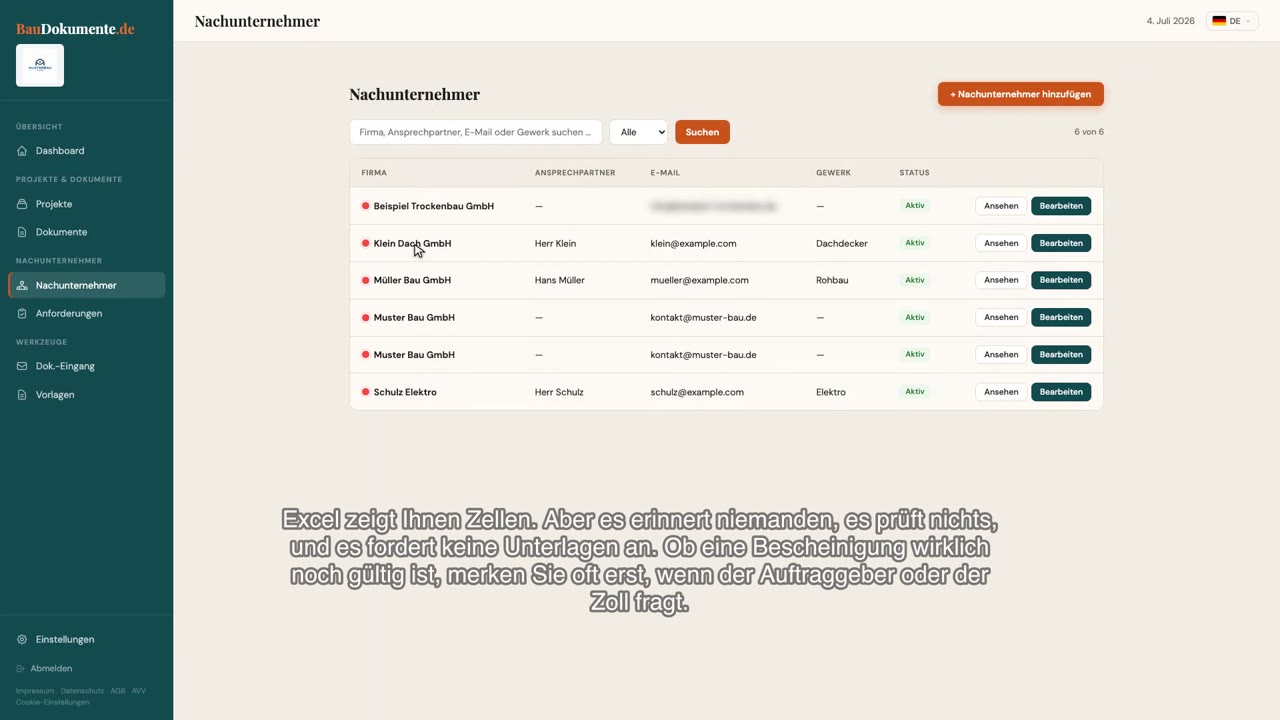The image size is (1280, 720).
Task: Click the Schulz Elektro company name
Action: (x=405, y=392)
